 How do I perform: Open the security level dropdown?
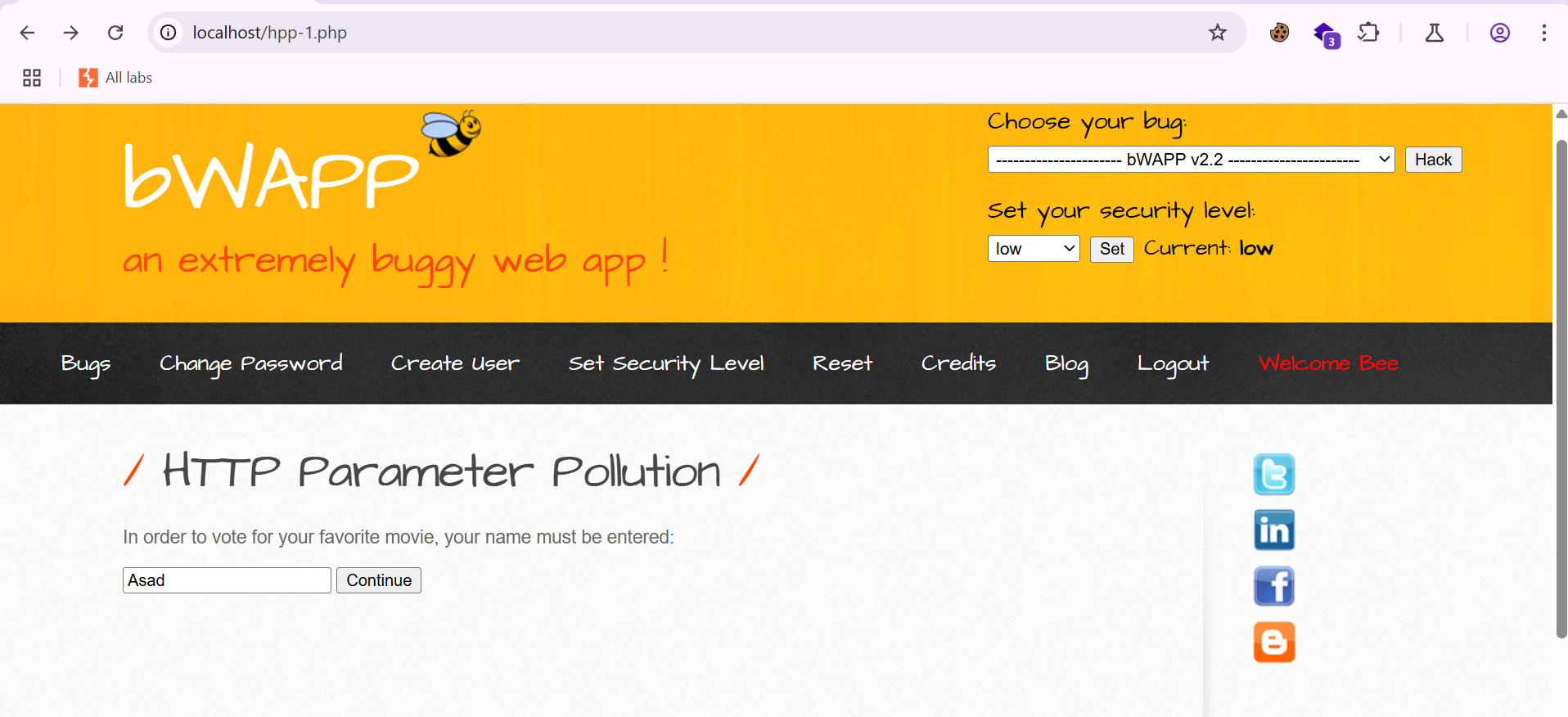click(x=1034, y=249)
